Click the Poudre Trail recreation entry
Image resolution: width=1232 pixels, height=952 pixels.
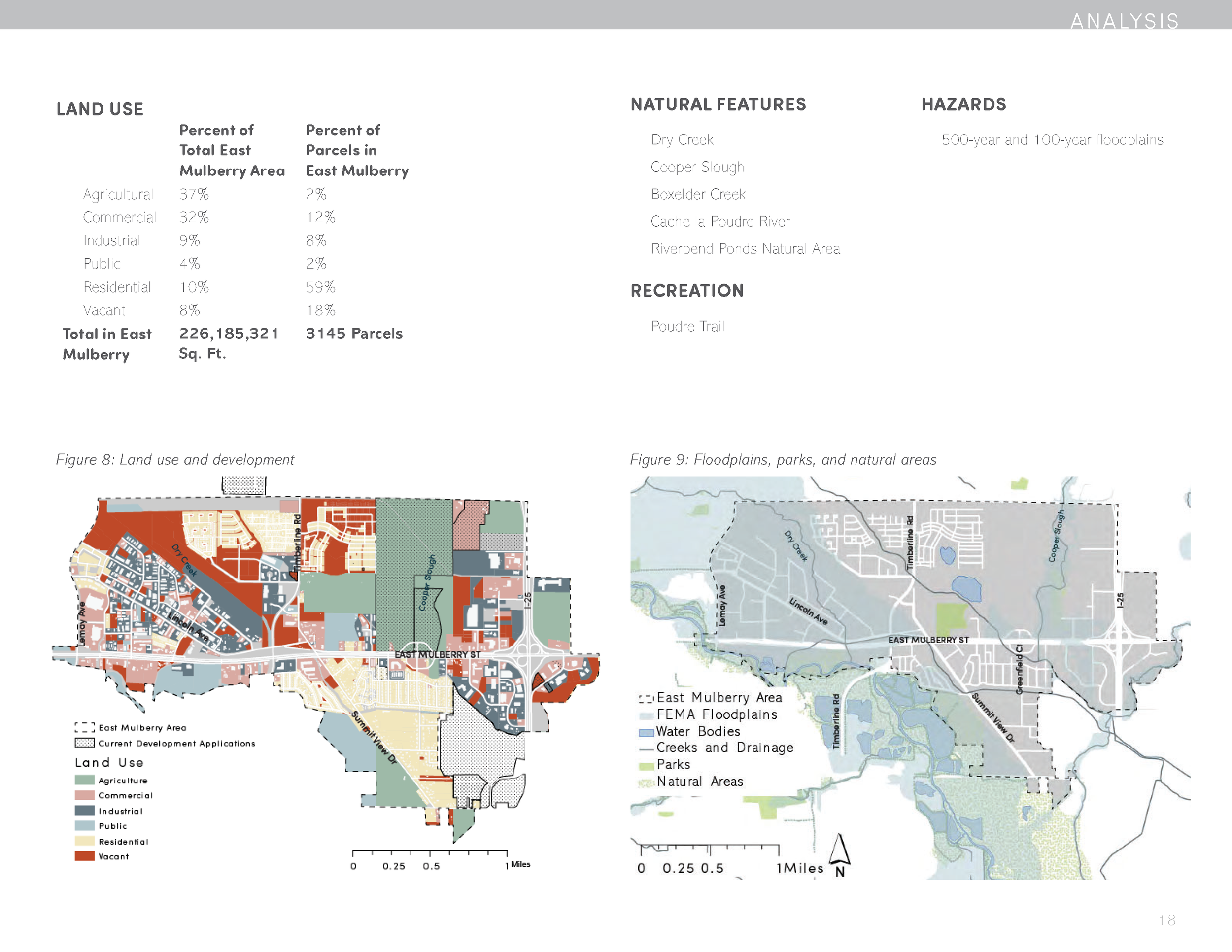(687, 326)
